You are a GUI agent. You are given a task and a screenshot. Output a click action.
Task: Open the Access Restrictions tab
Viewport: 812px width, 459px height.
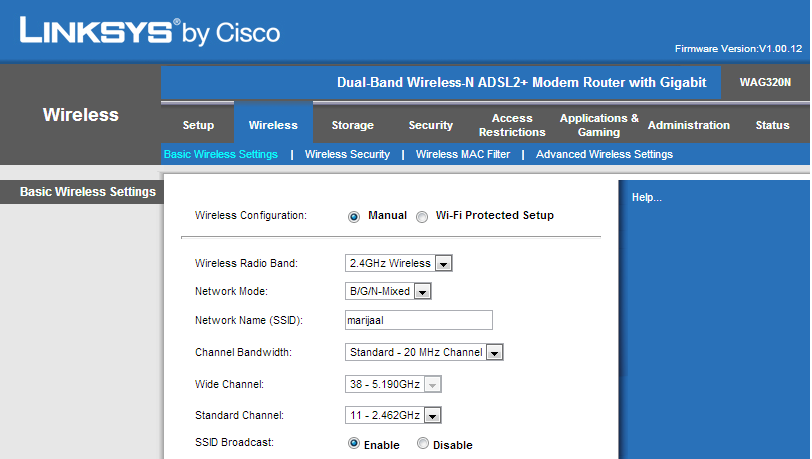click(x=512, y=125)
